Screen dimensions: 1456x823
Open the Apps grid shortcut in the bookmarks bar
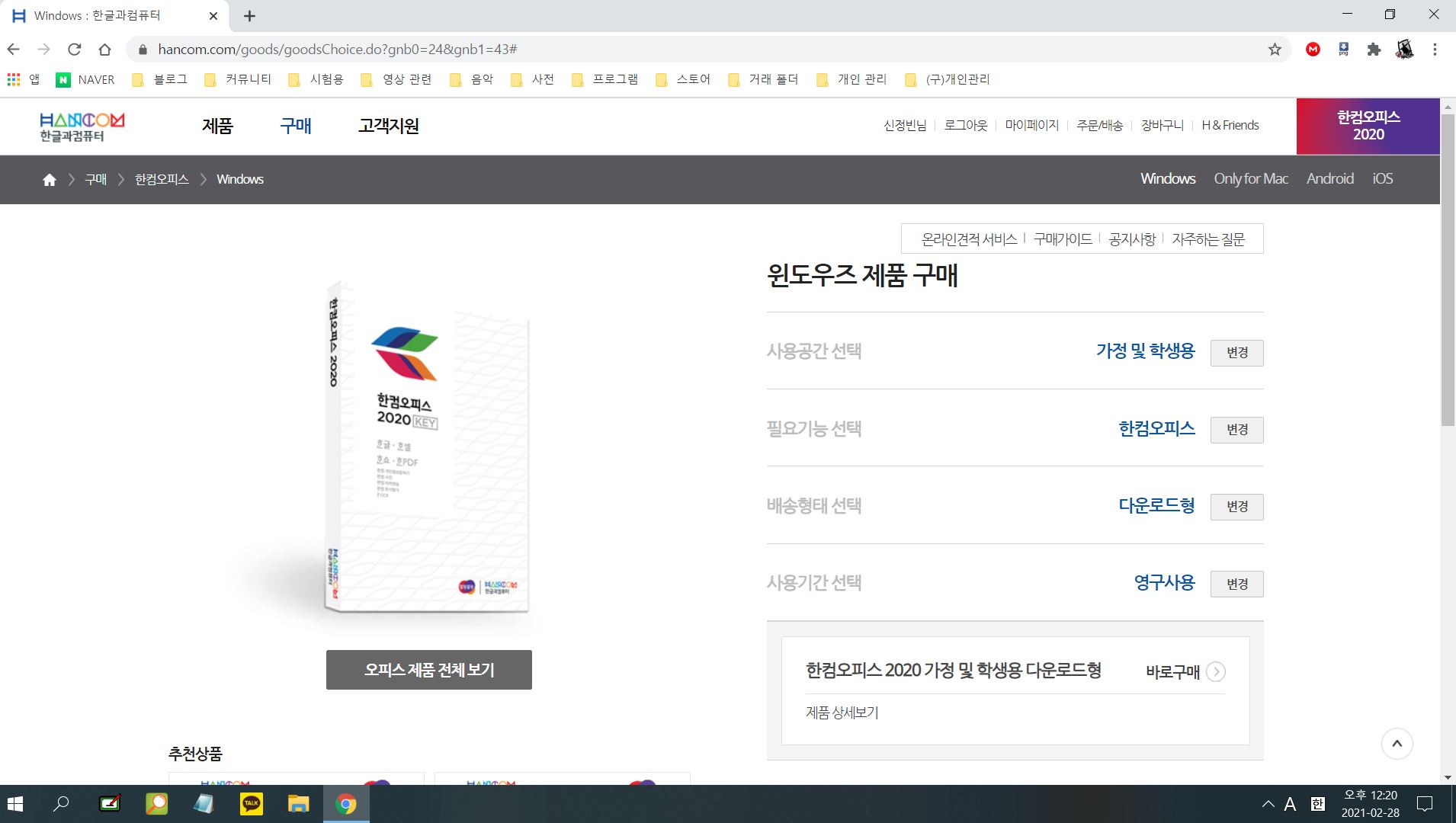tap(23, 79)
